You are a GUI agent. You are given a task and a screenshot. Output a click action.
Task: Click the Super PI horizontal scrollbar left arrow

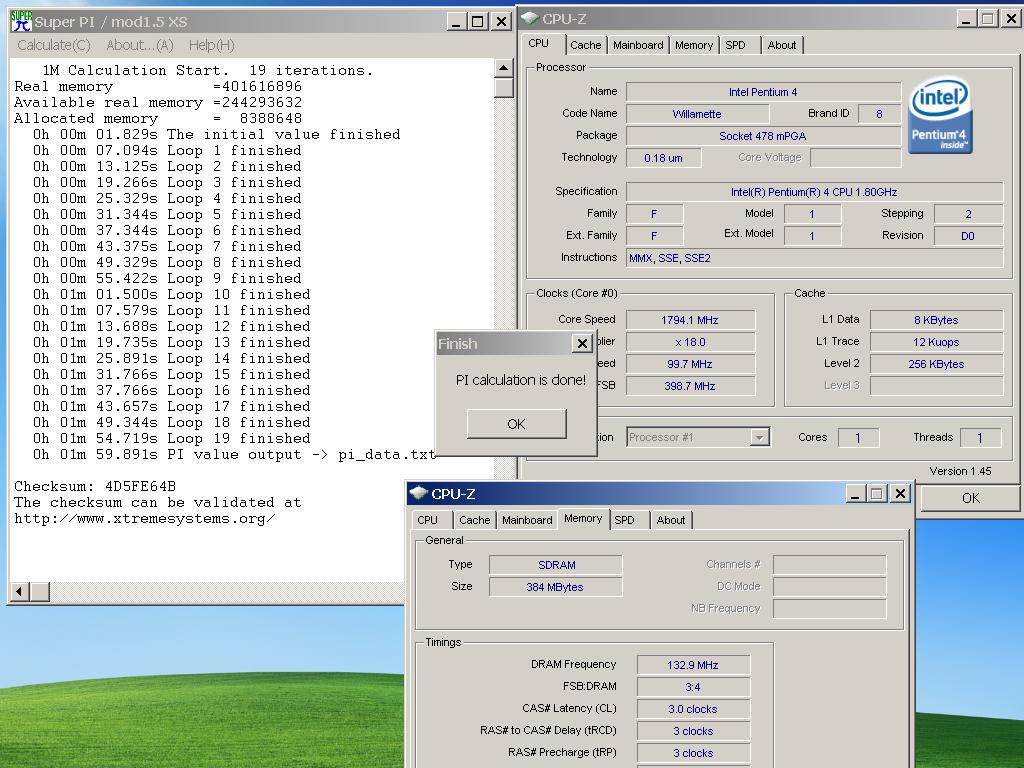coord(20,592)
